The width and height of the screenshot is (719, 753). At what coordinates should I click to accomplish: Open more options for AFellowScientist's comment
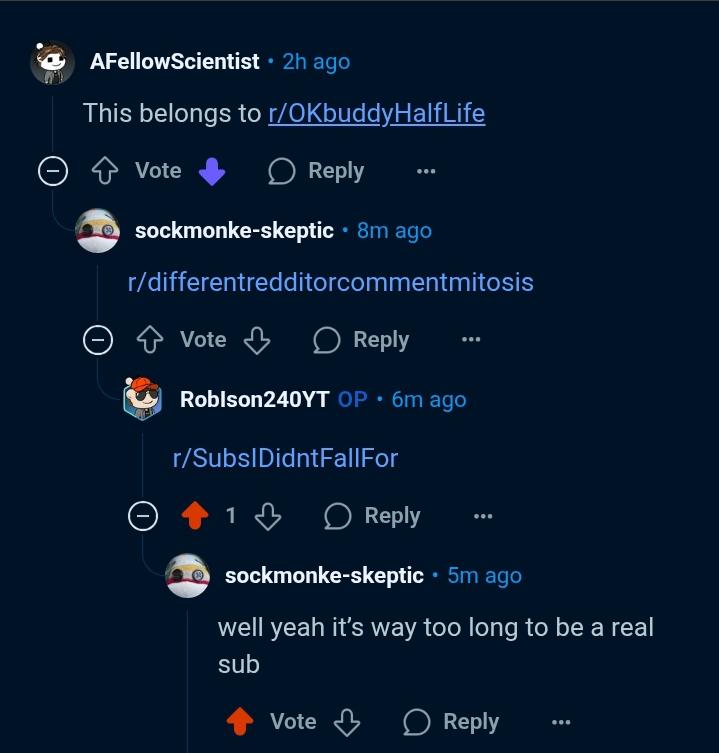point(426,171)
